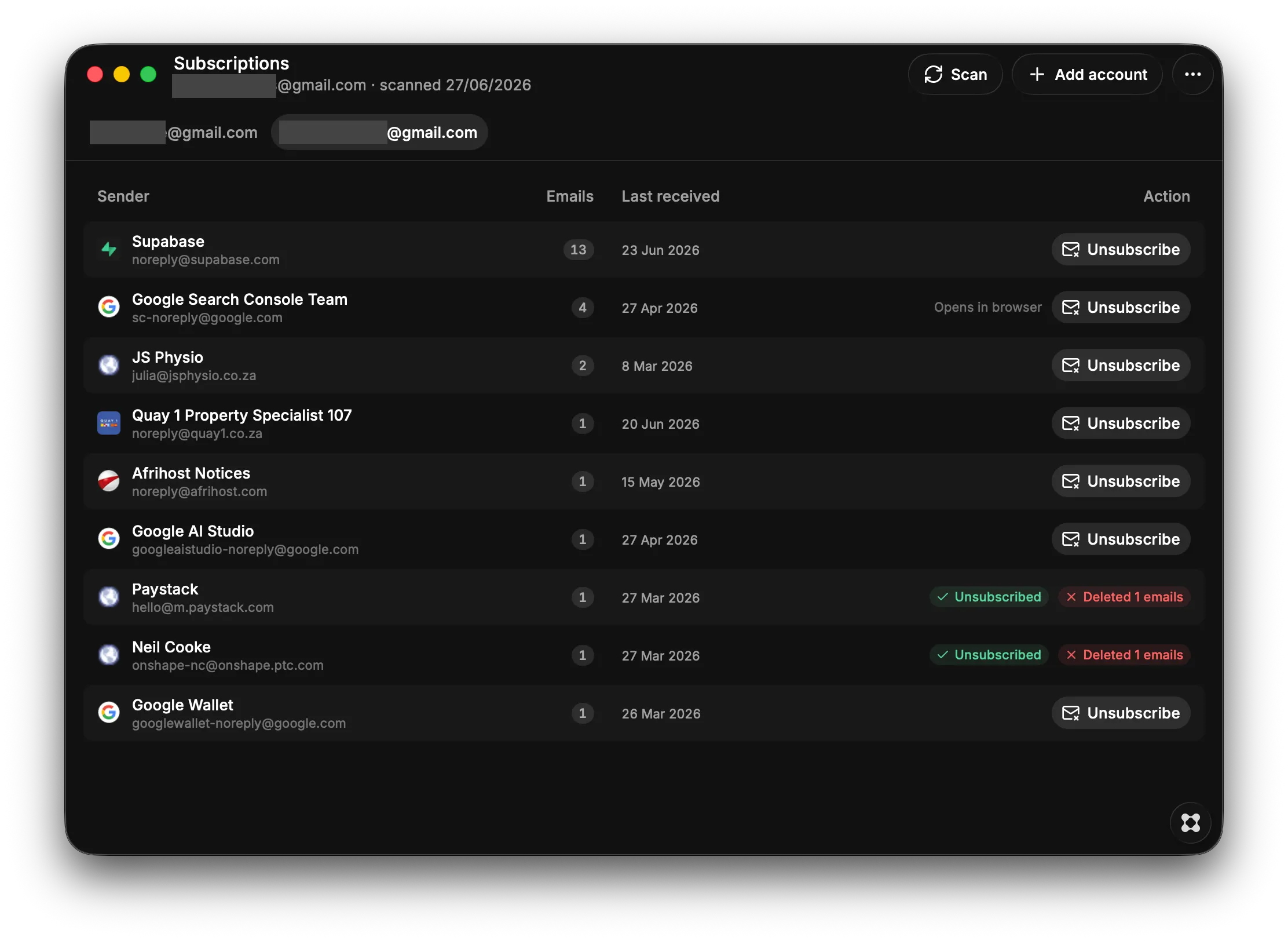Click the 15 May 2026 date
Image resolution: width=1288 pixels, height=941 pixels.
coord(661,482)
